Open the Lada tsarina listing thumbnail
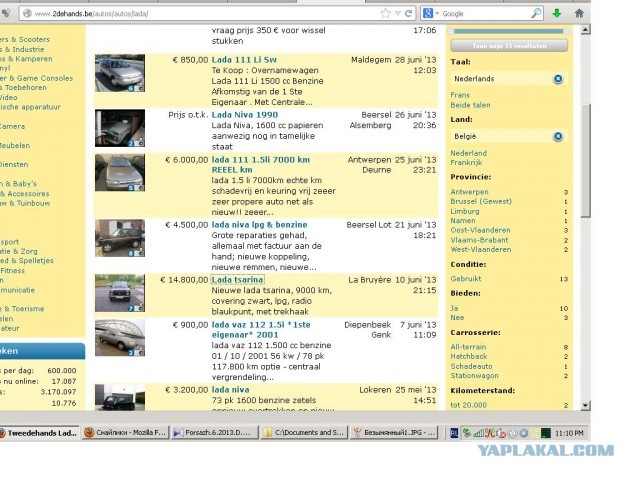This screenshot has height=480, width=640. point(119,294)
